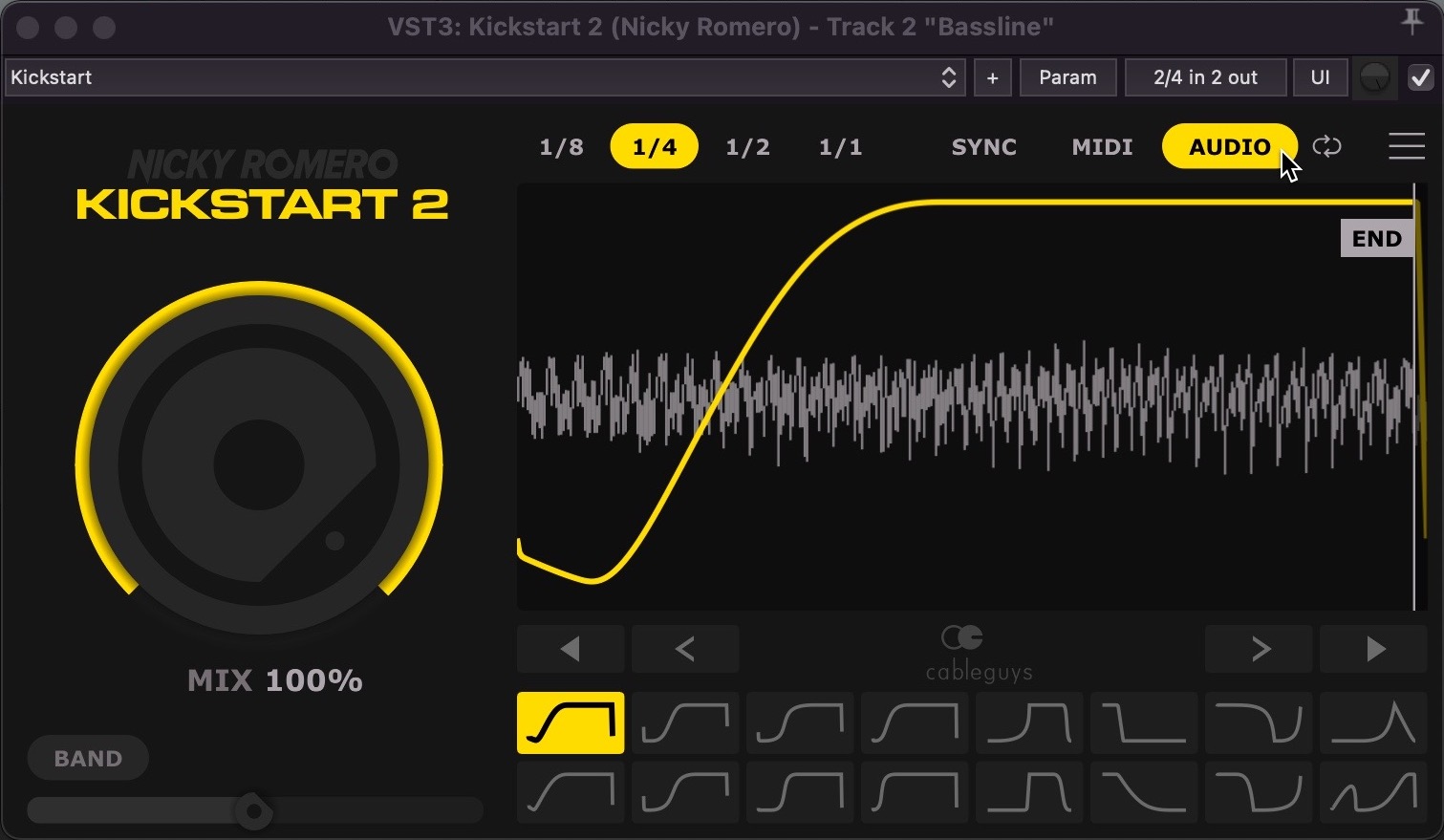Select the sharp drop-to-flat-low curve shape preset
The height and width of the screenshot is (840, 1444).
[1144, 722]
